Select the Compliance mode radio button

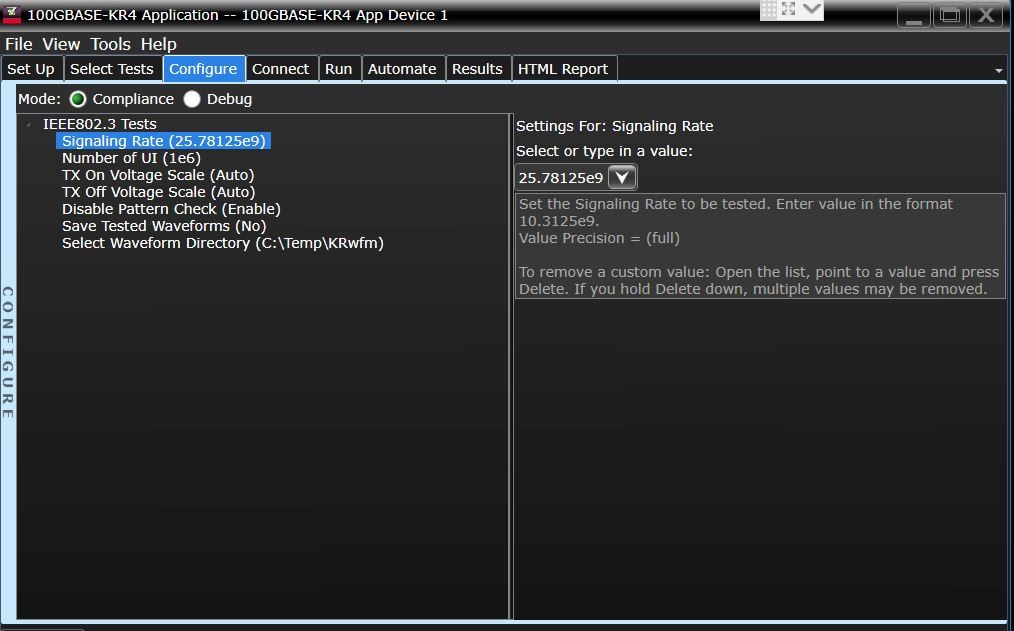click(x=79, y=99)
